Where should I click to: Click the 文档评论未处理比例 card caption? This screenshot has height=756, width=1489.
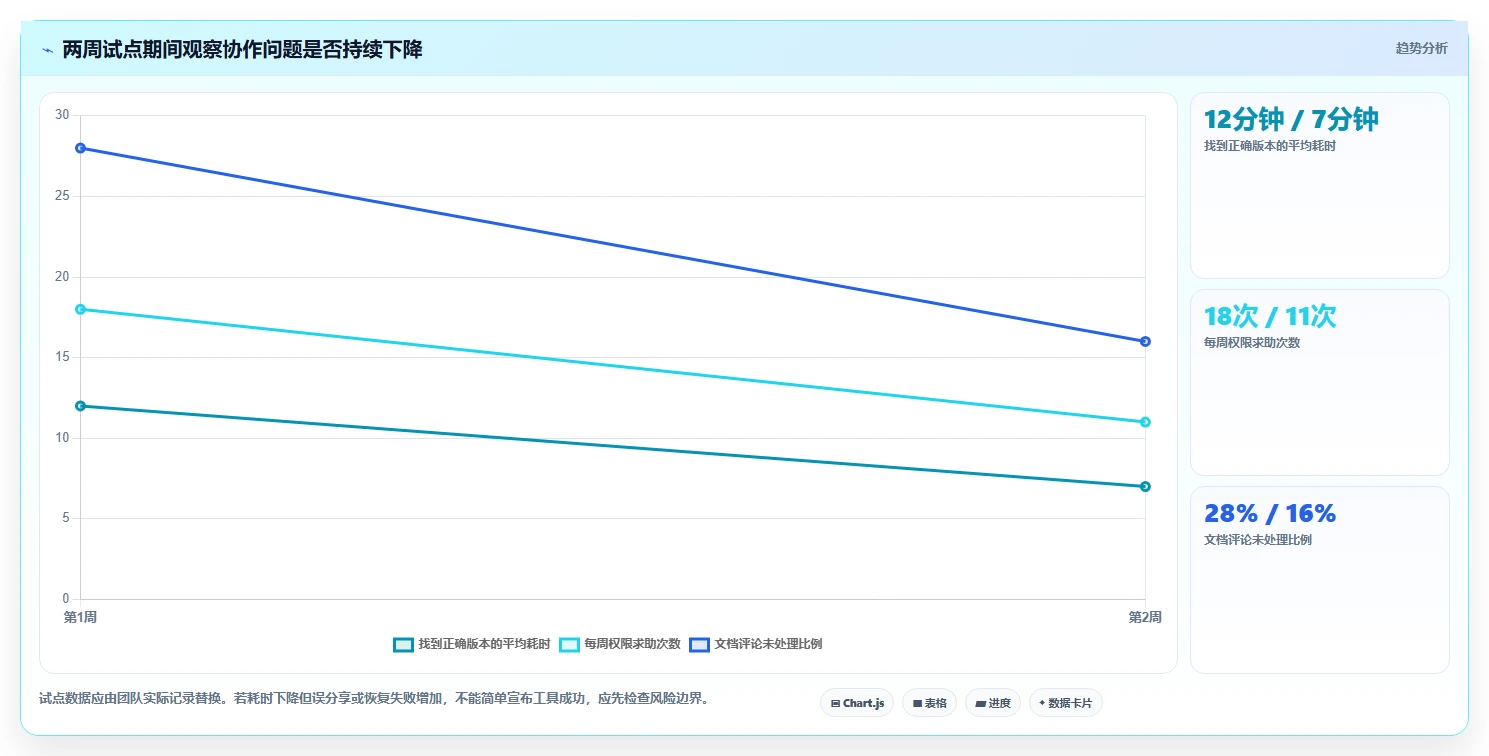(1258, 540)
